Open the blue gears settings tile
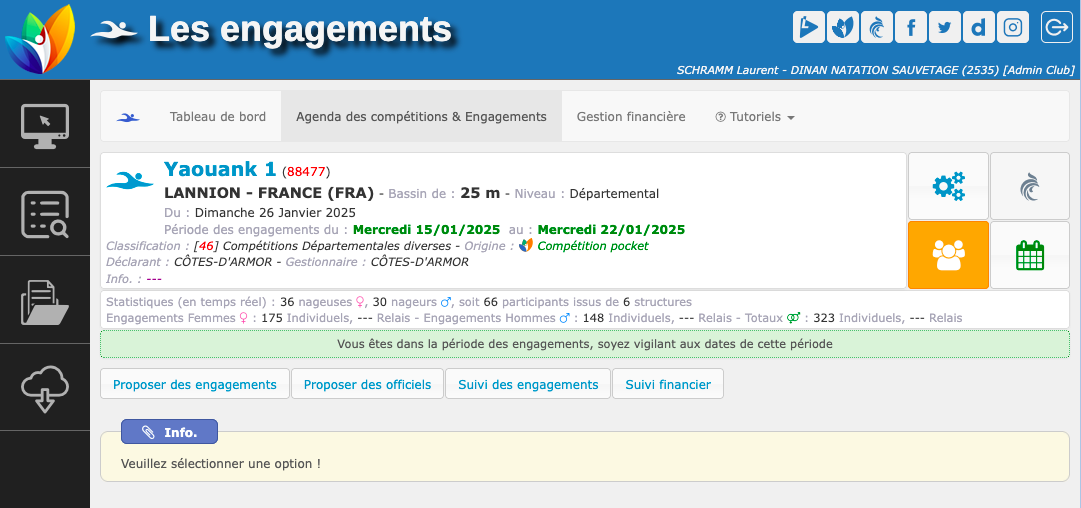 [x=947, y=186]
